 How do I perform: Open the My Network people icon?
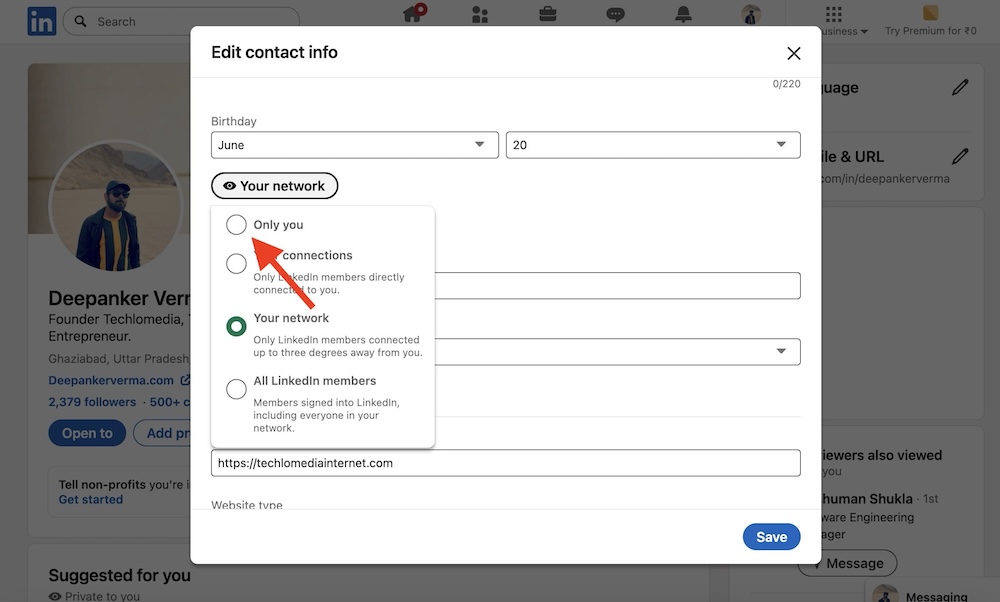(x=480, y=14)
